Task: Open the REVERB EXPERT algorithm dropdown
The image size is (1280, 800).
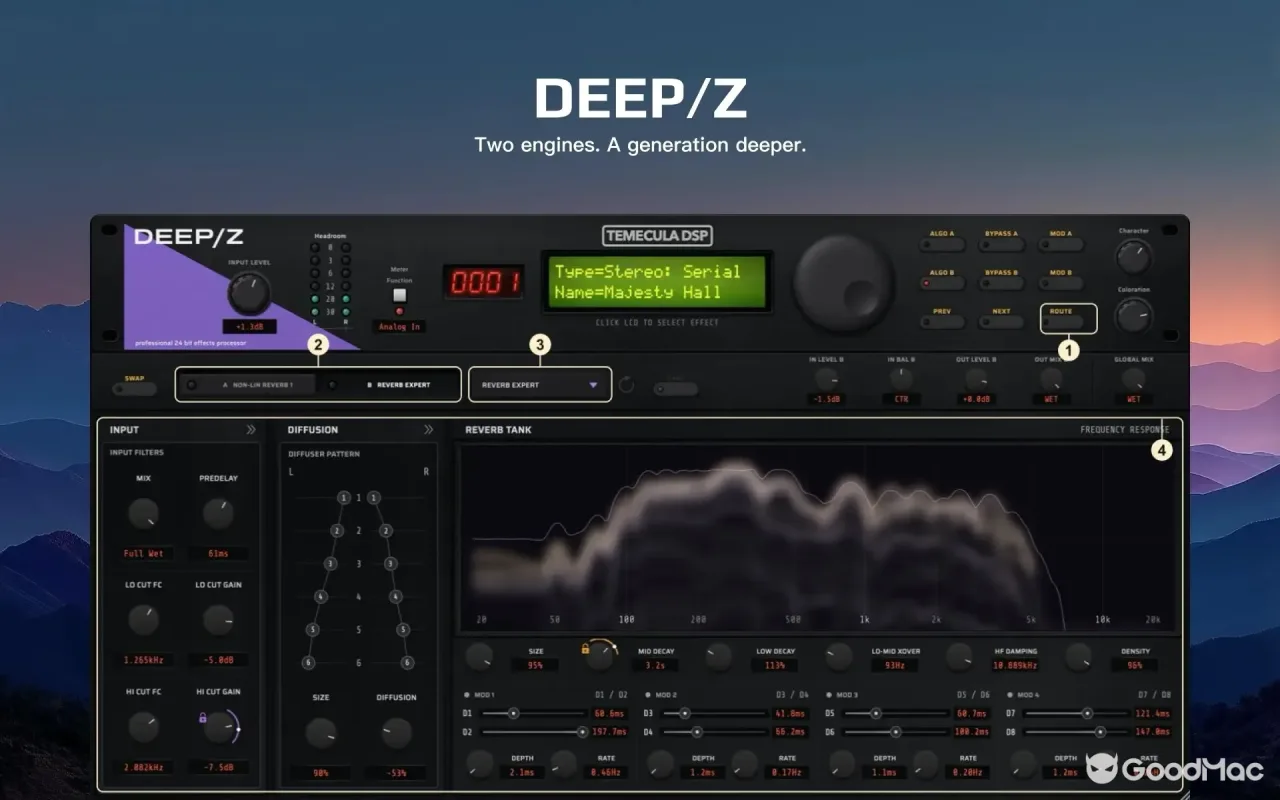Action: (x=540, y=385)
